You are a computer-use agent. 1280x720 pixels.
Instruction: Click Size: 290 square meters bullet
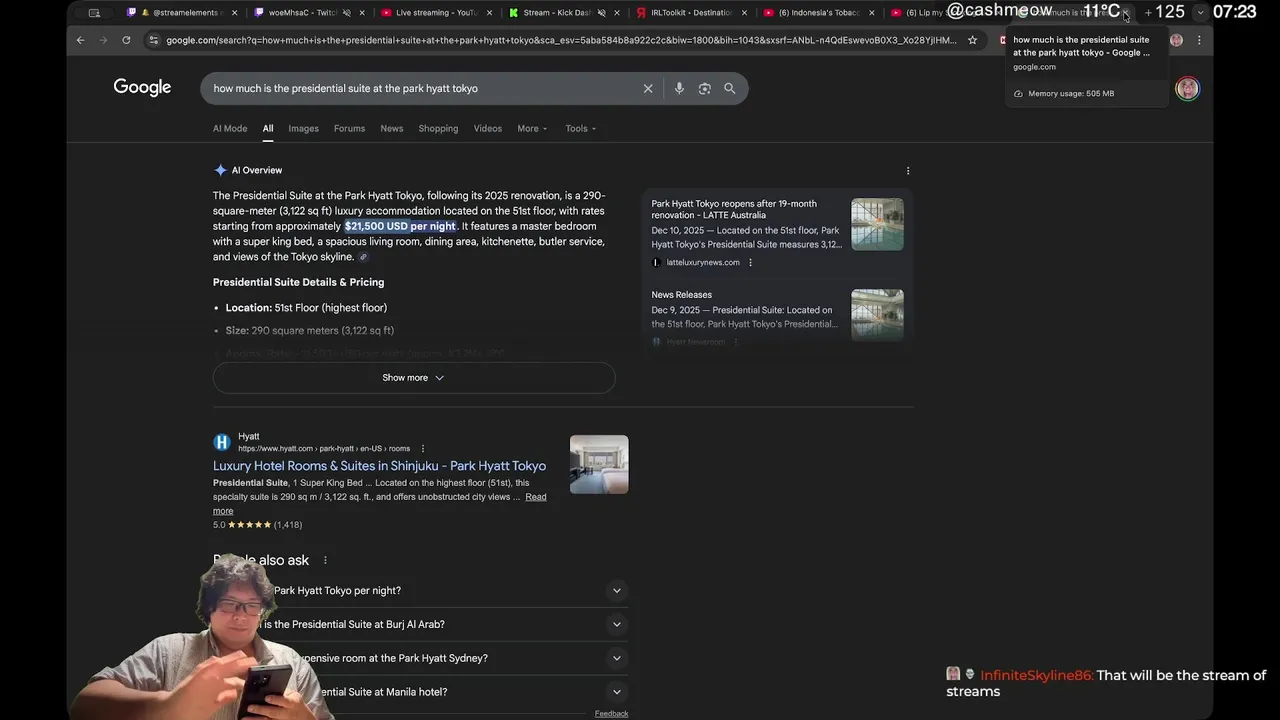(309, 331)
